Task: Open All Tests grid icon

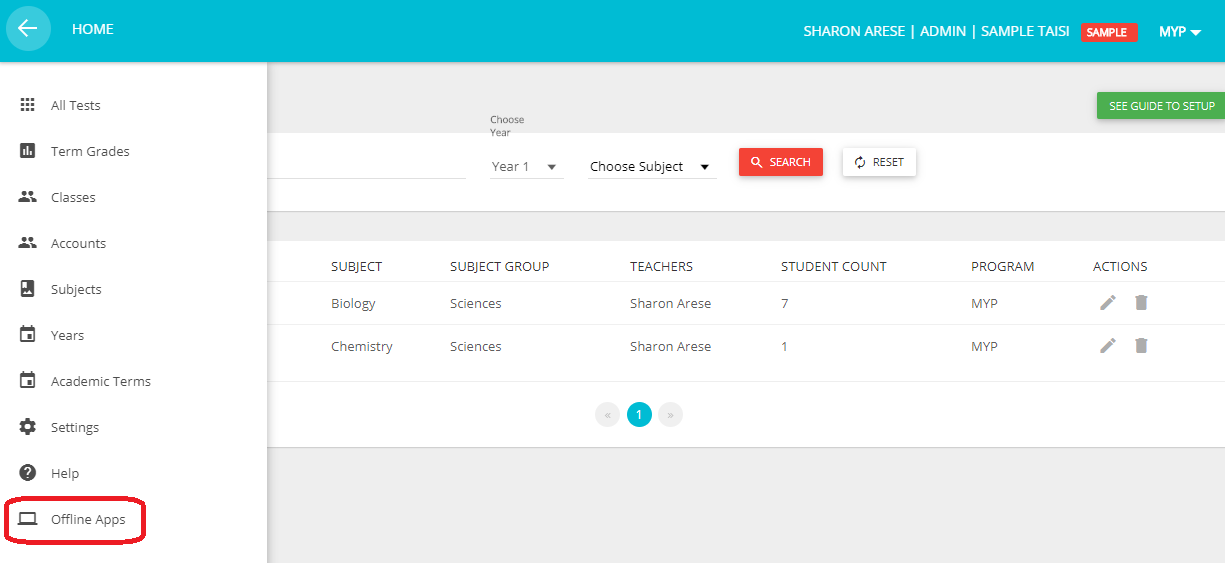Action: (x=28, y=105)
